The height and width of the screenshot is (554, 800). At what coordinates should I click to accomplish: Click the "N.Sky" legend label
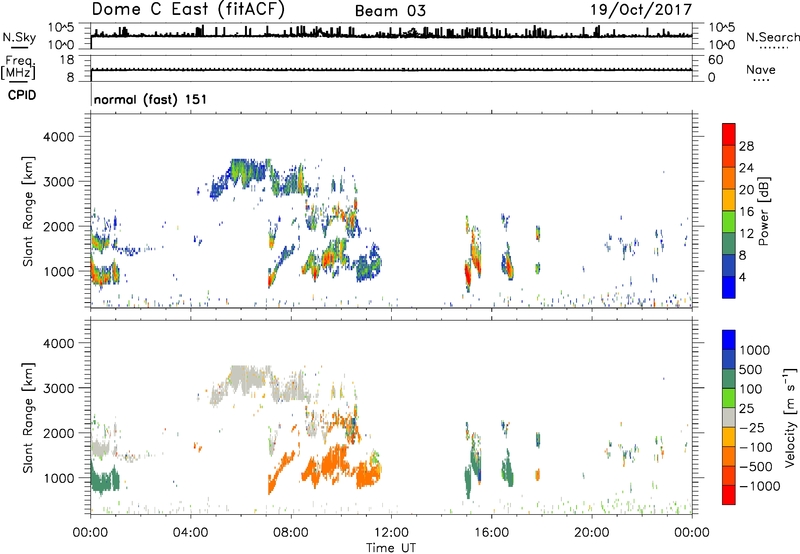19,37
